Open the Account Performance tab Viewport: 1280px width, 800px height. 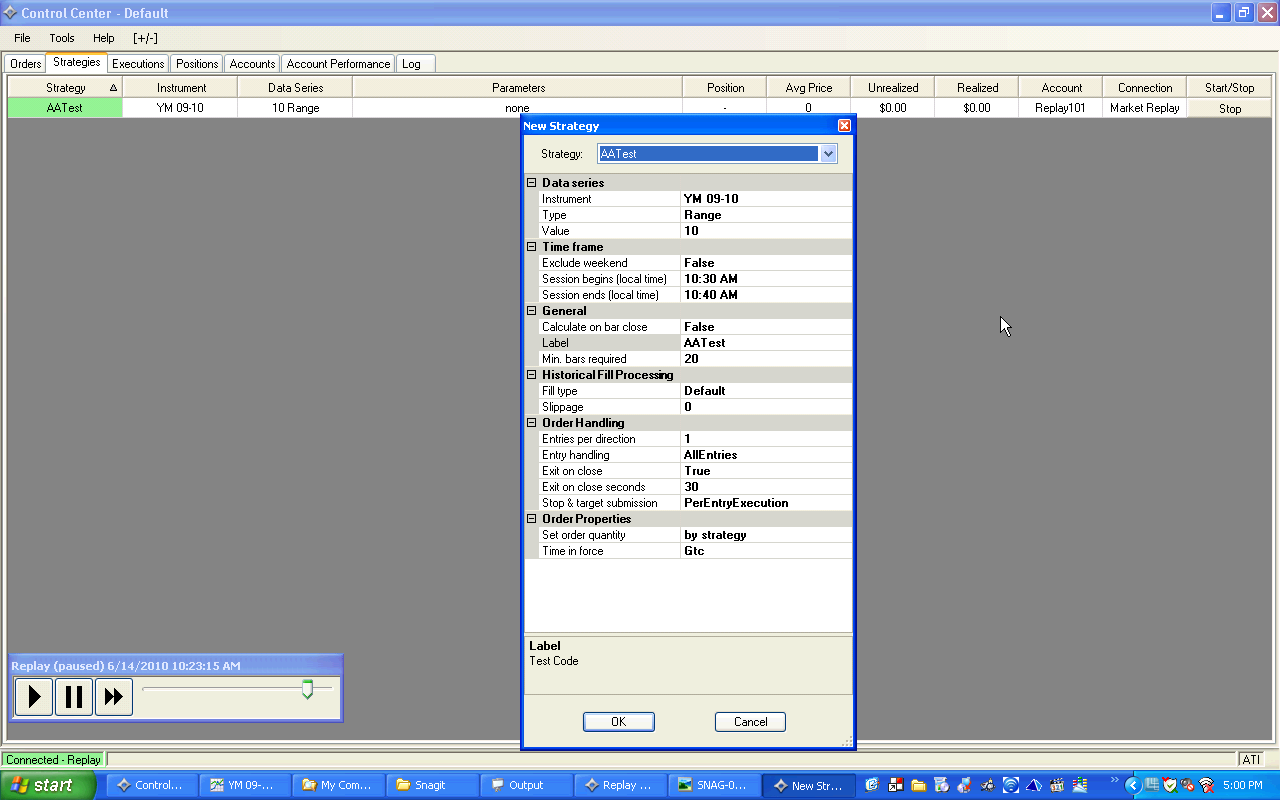(x=338, y=64)
